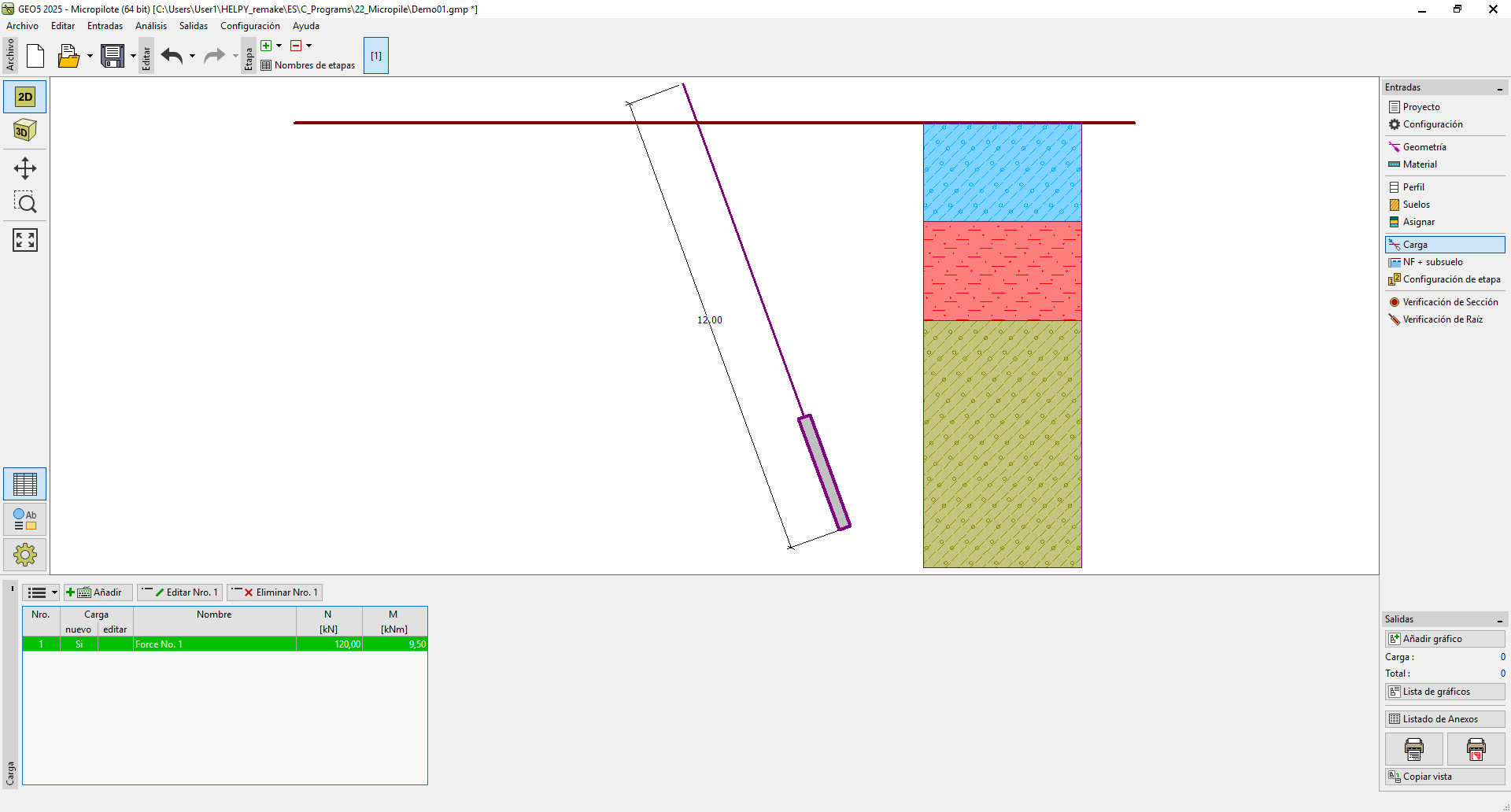Select the pan/move view tool
This screenshot has width=1511, height=812.
click(x=25, y=168)
